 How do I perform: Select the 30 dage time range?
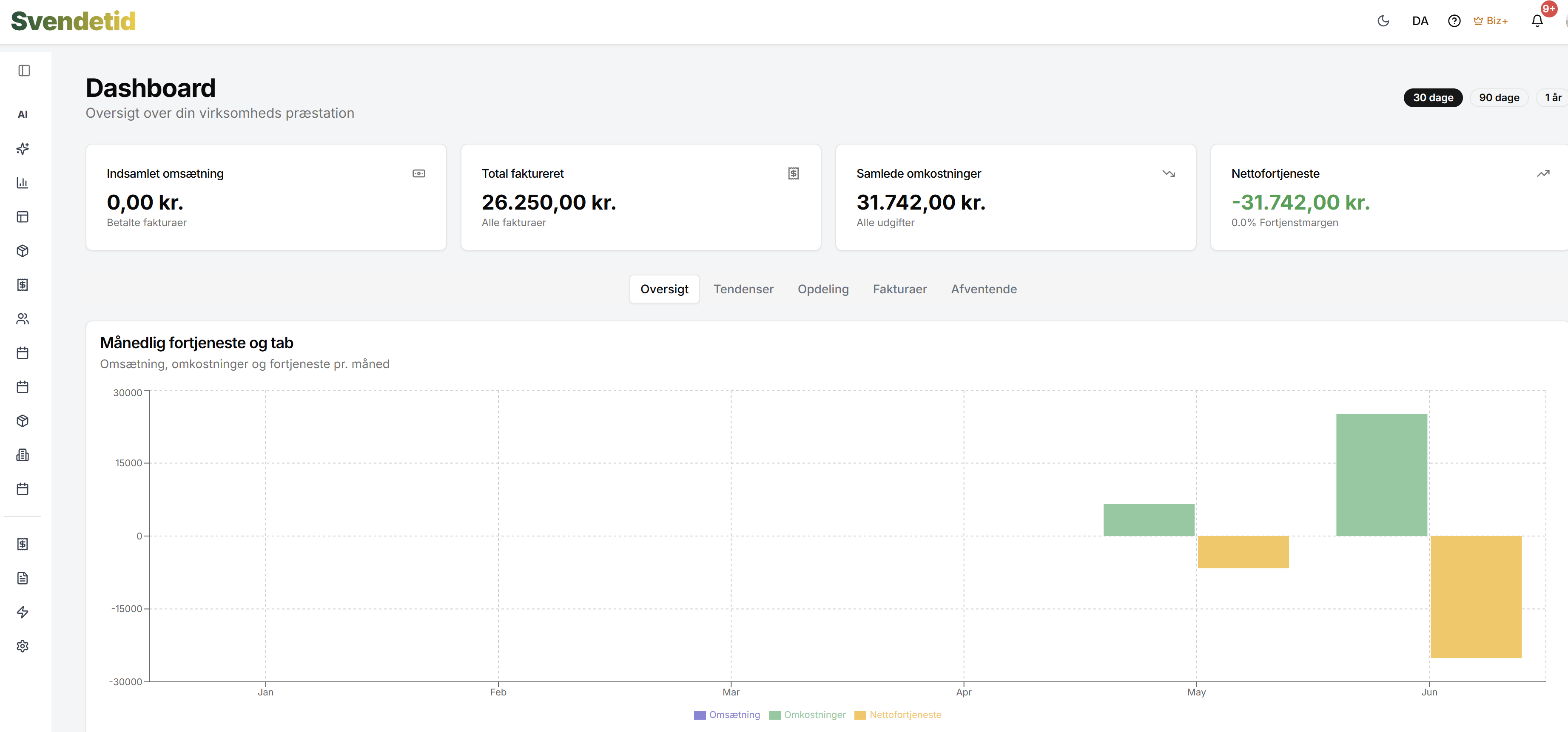(x=1433, y=97)
